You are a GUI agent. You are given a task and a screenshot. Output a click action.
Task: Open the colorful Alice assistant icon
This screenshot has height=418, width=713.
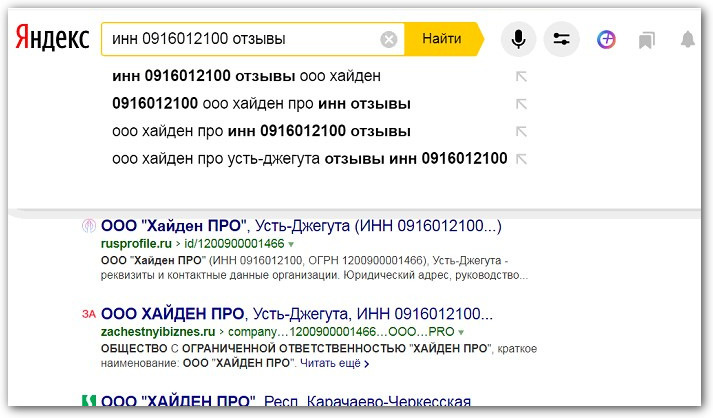(606, 40)
